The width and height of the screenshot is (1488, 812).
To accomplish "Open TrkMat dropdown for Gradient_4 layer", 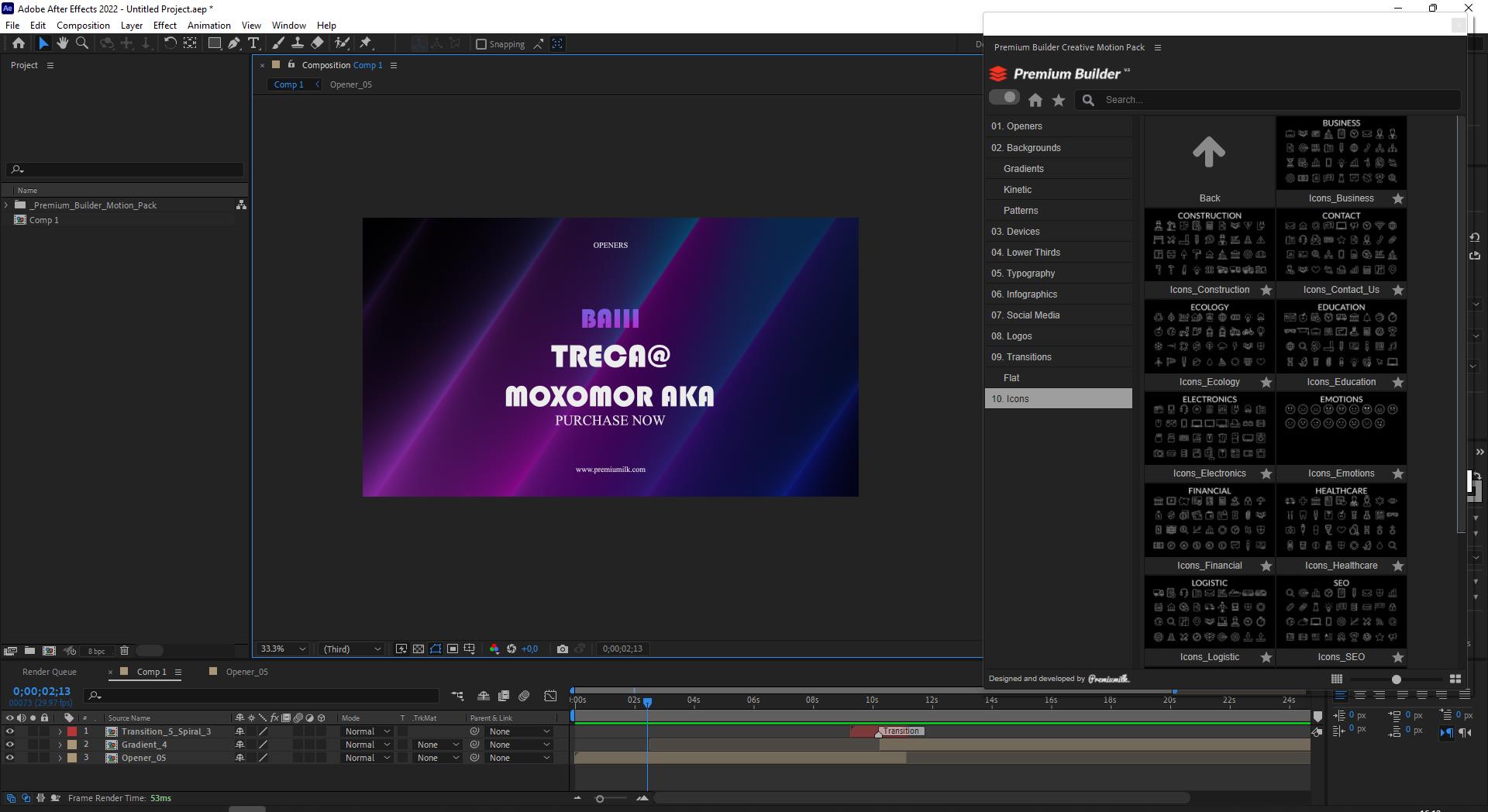I will (438, 745).
